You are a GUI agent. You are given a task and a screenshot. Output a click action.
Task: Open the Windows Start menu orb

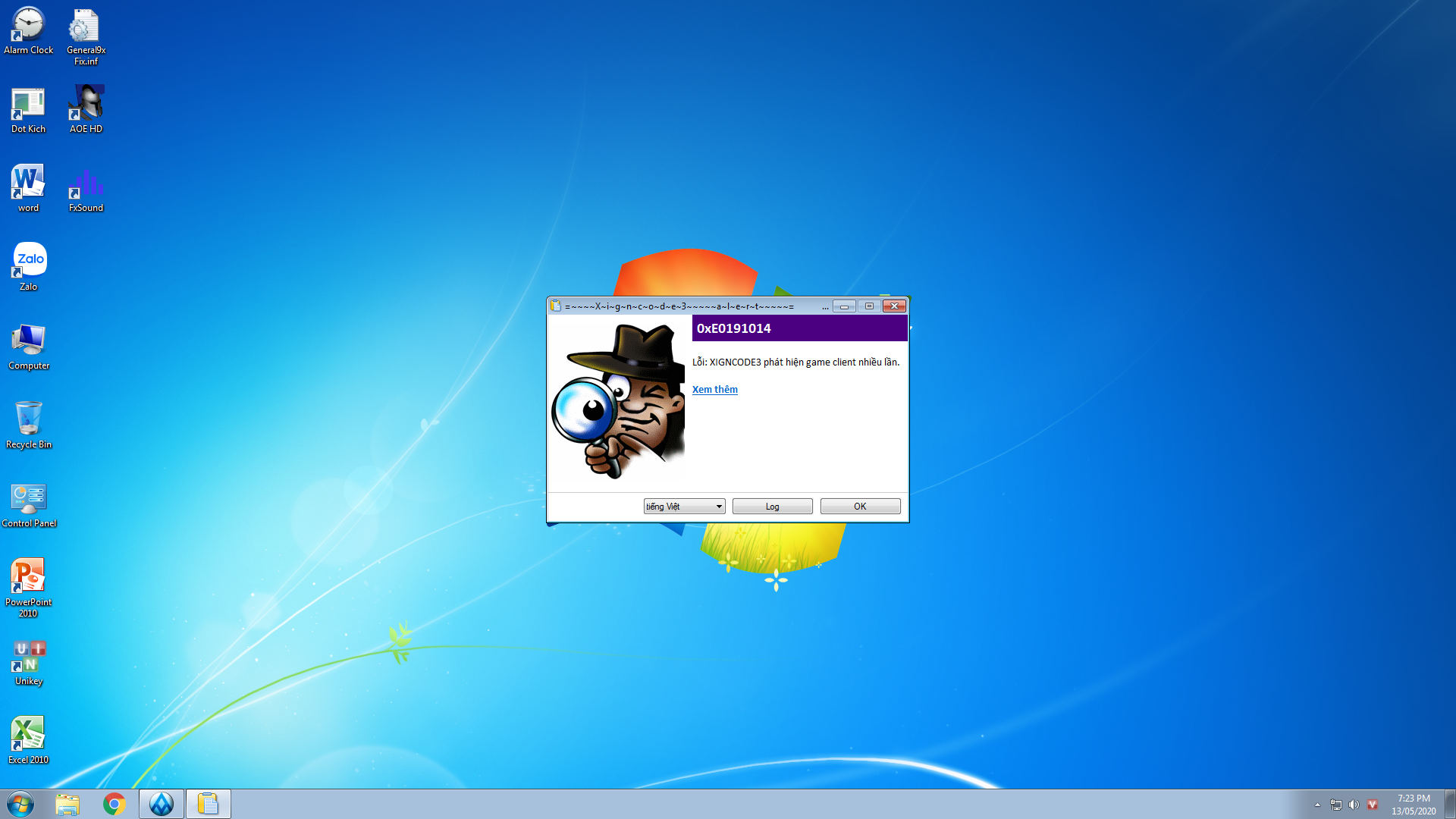[x=20, y=804]
